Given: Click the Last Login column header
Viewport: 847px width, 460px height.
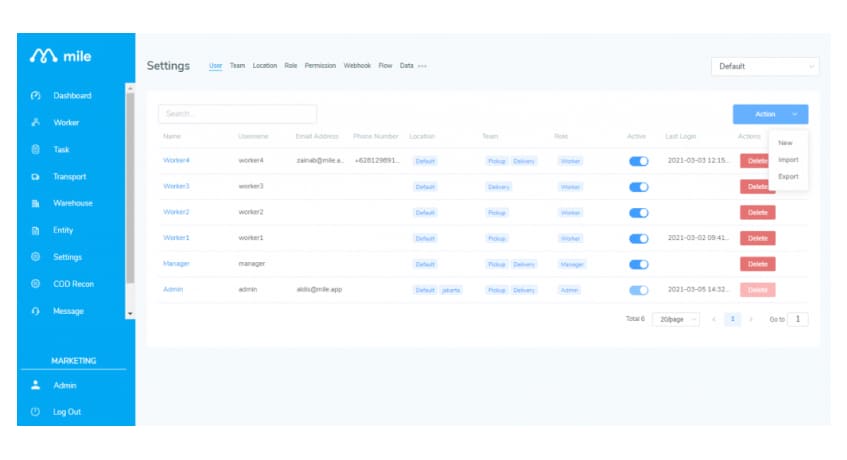Looking at the screenshot, I should [x=681, y=137].
